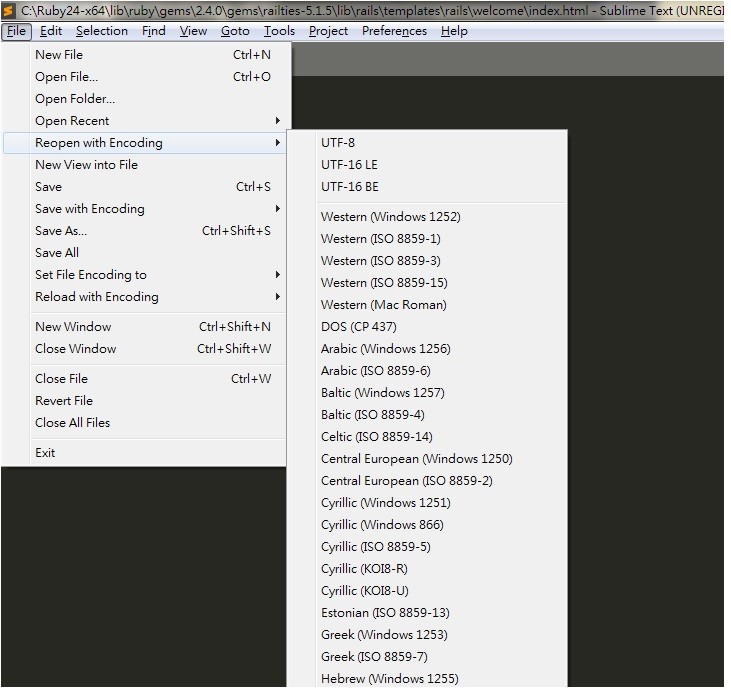
Task: Select Western (Windows 1252) encoding
Action: pyautogui.click(x=428, y=217)
